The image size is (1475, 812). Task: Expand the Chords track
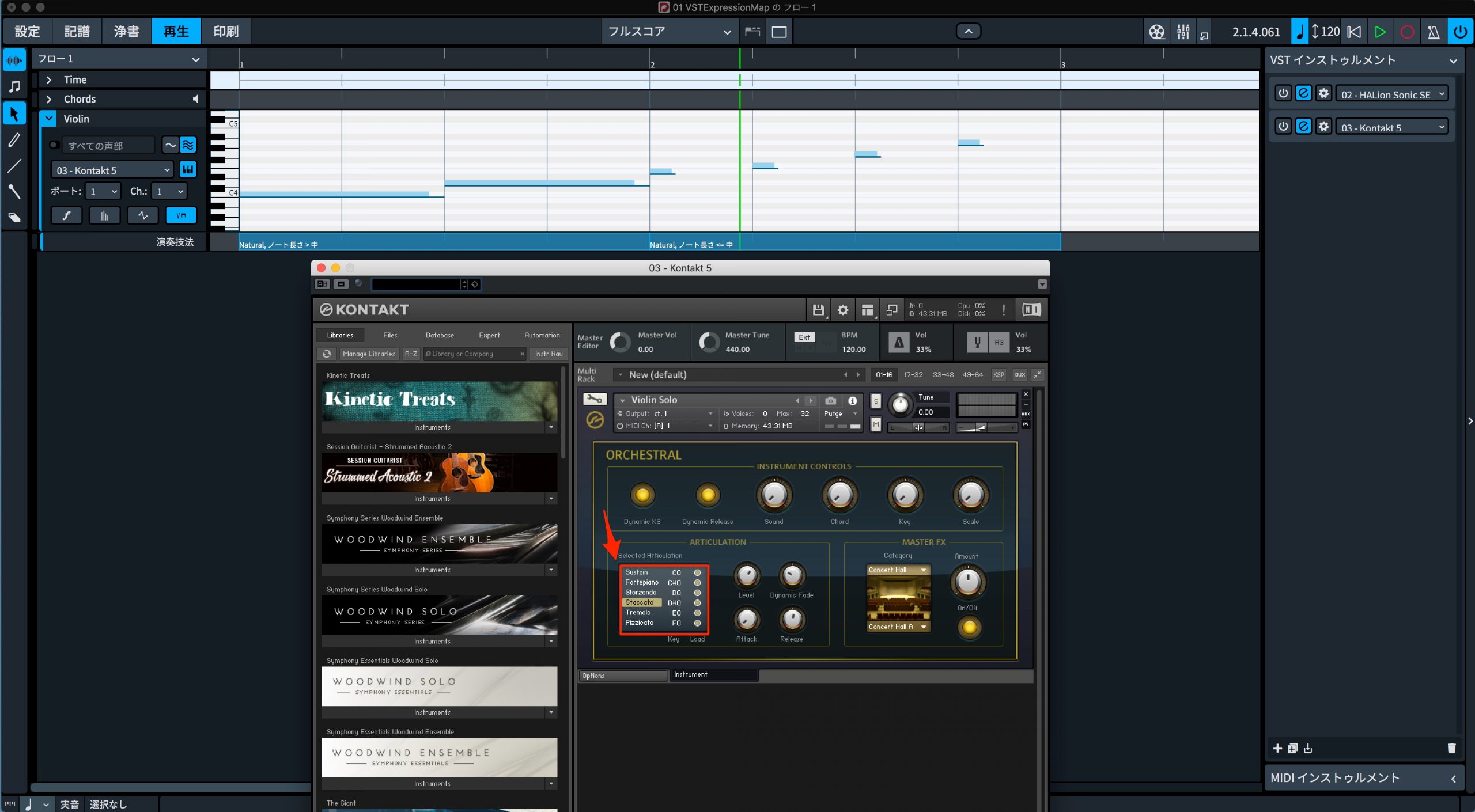(x=49, y=99)
